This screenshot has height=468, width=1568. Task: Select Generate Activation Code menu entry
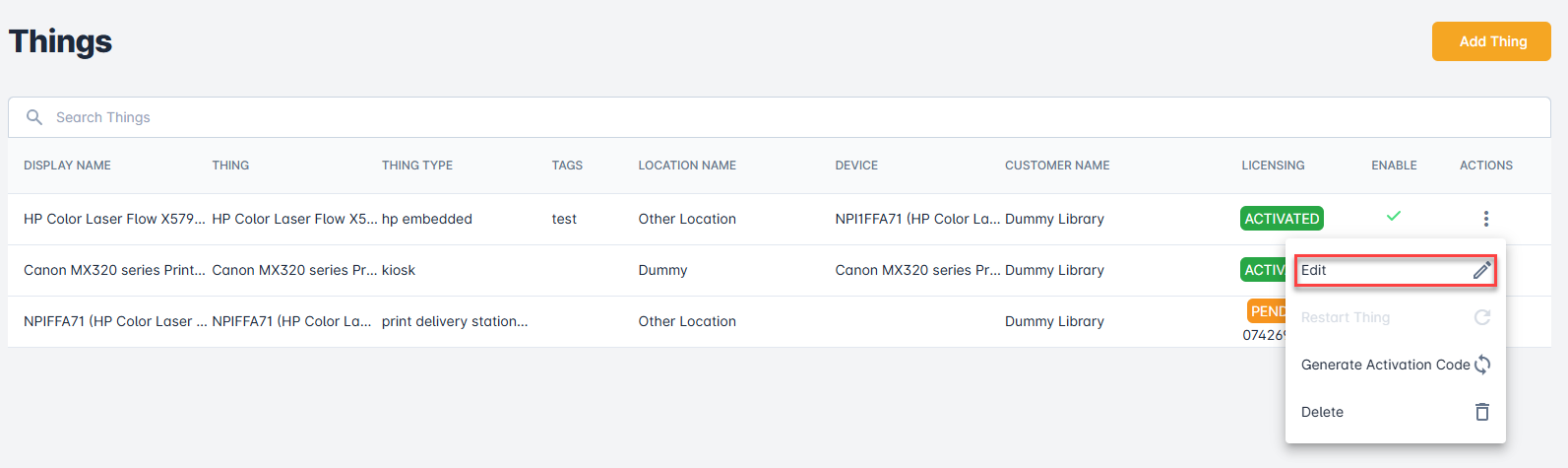[1385, 365]
